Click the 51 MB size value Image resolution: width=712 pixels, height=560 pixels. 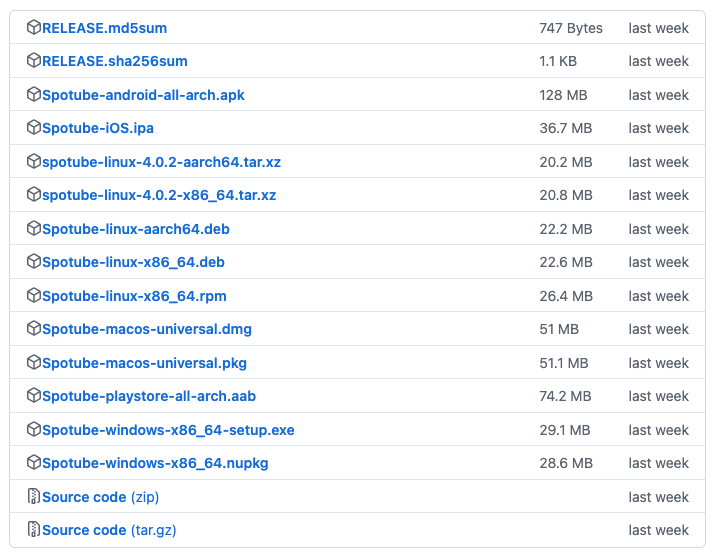(x=559, y=329)
